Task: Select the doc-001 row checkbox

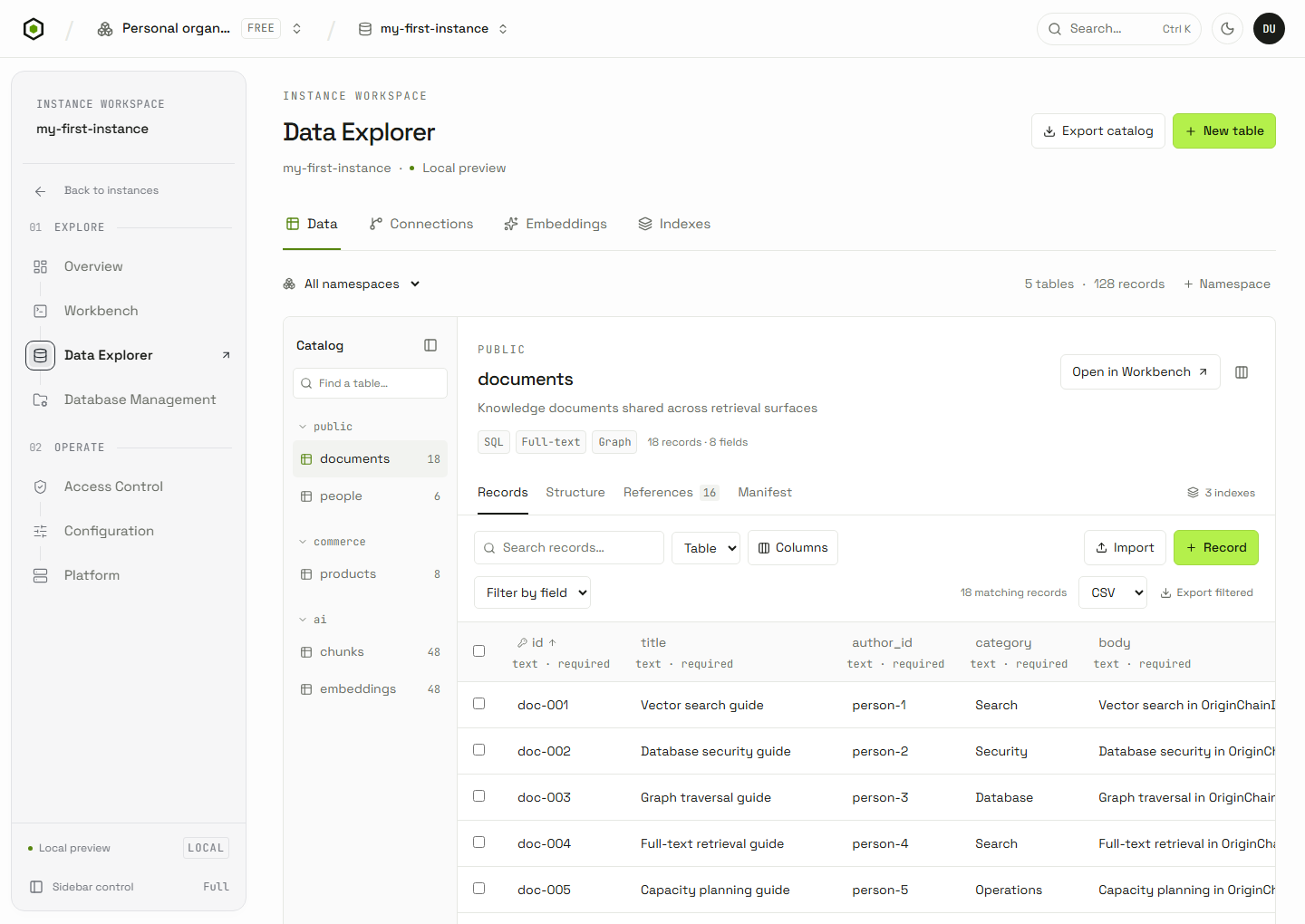Action: pyautogui.click(x=479, y=704)
